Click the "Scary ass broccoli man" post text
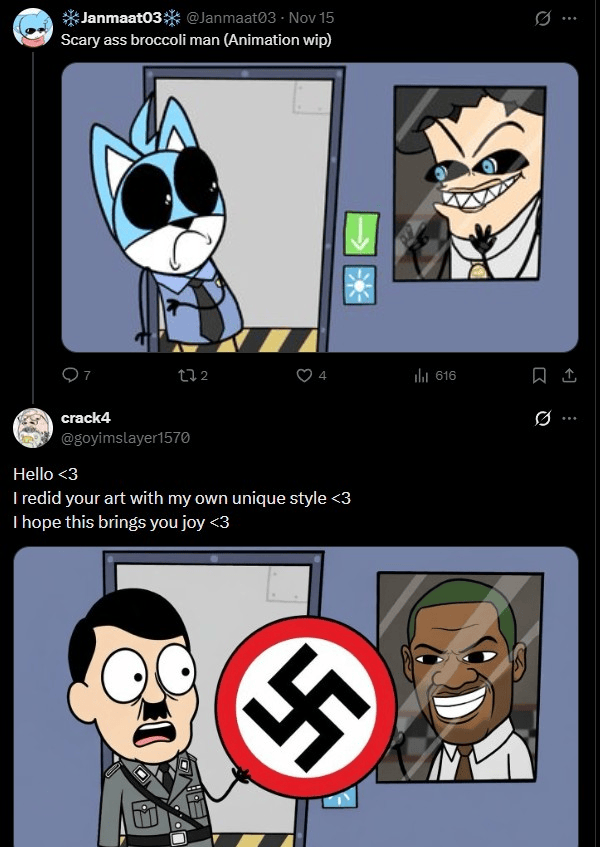 pos(195,40)
